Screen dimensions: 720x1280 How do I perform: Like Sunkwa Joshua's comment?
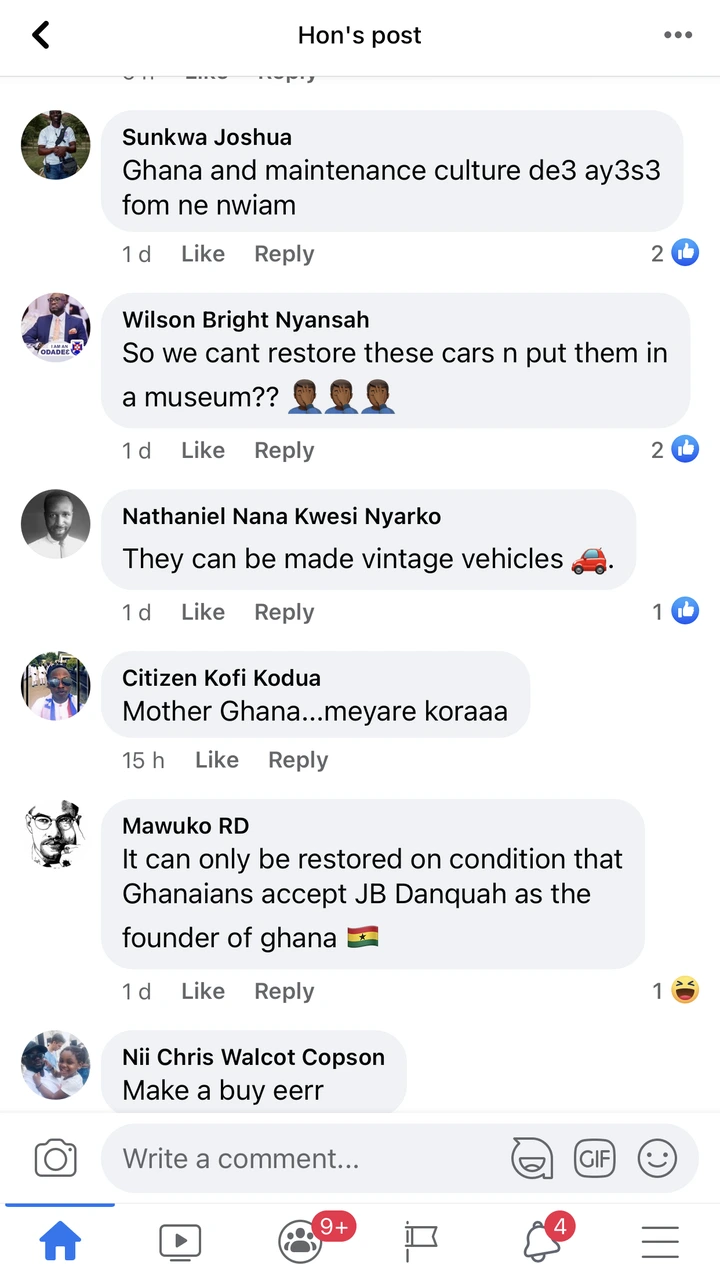point(203,254)
